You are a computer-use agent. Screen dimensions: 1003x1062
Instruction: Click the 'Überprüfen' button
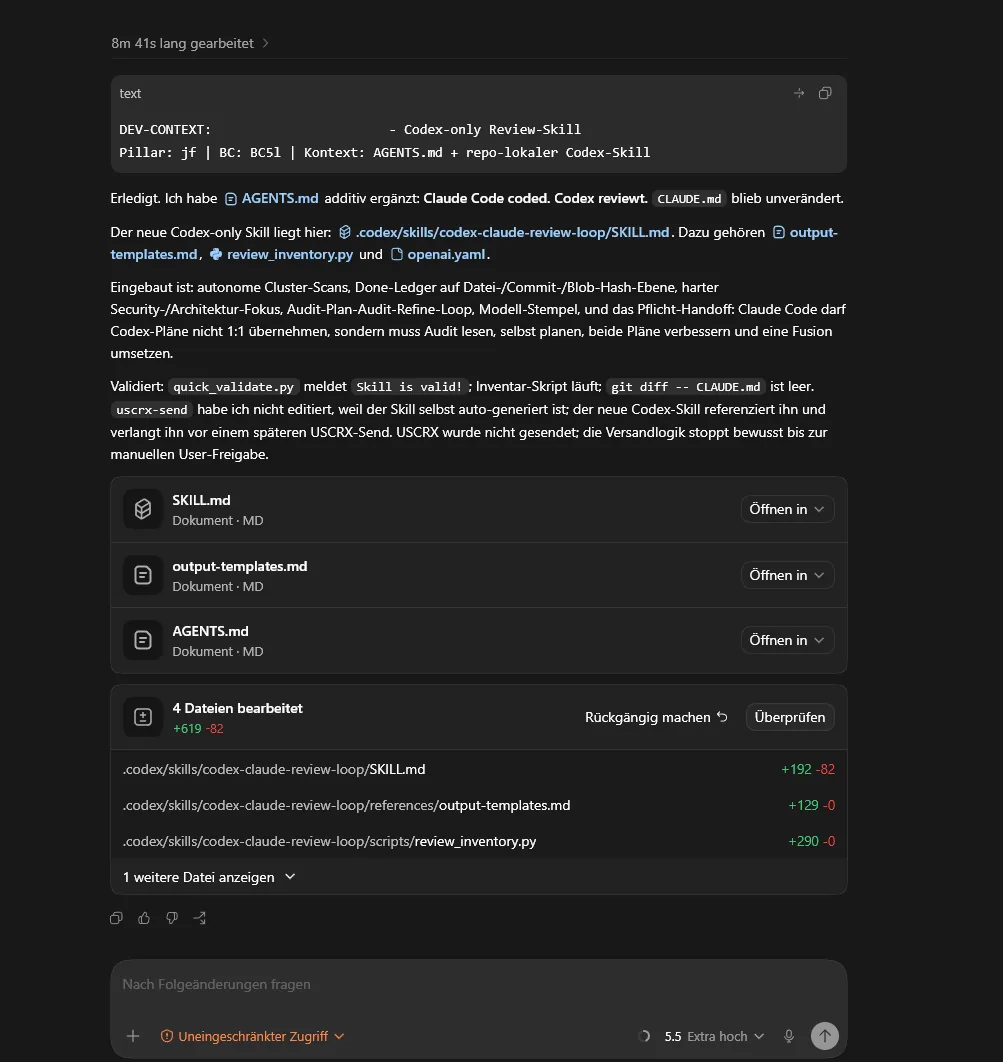(790, 717)
